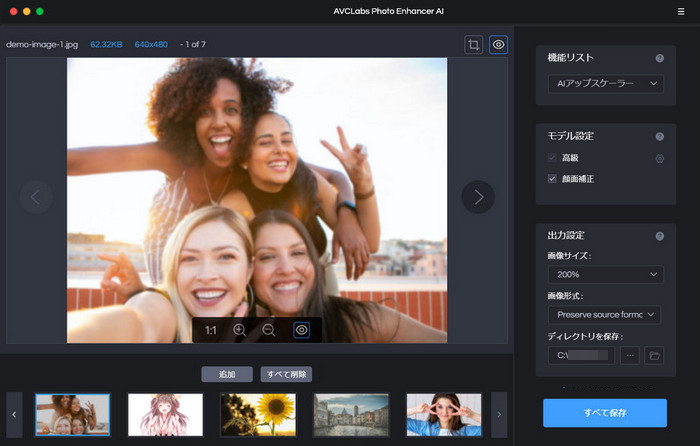Screen dimensions: 700x446
Task: Click the すべて削除 button
Action: click(x=286, y=374)
